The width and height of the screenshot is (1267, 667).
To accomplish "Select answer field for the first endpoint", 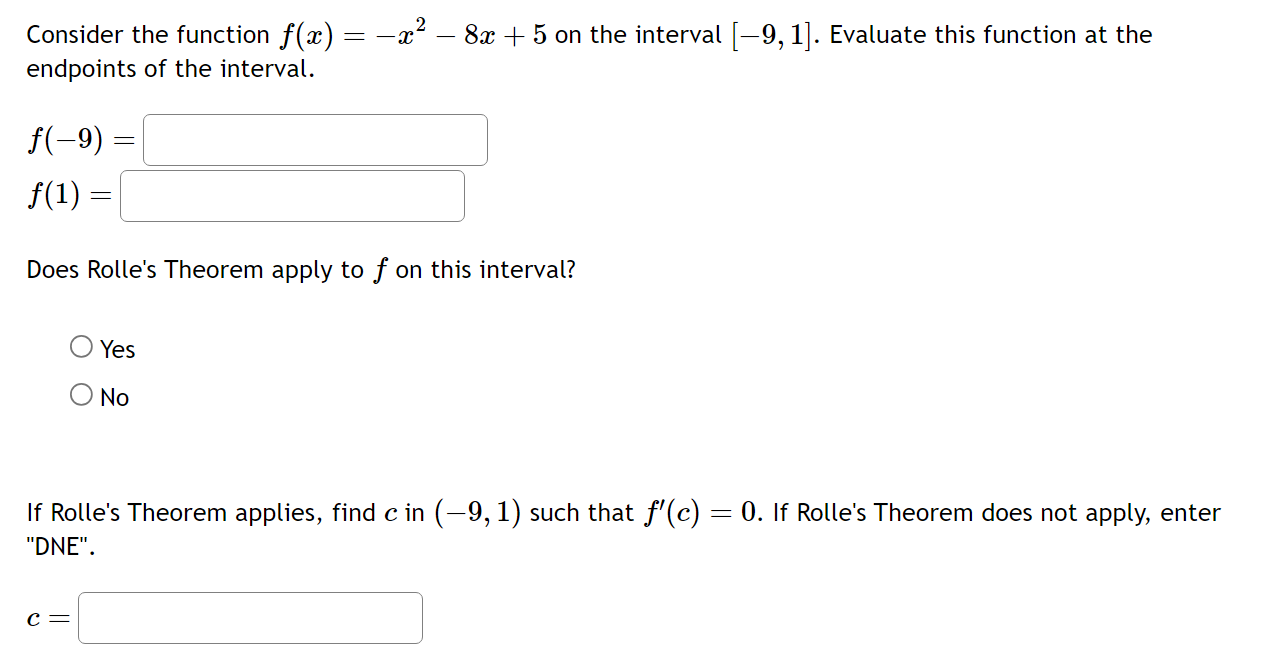I will click(314, 140).
